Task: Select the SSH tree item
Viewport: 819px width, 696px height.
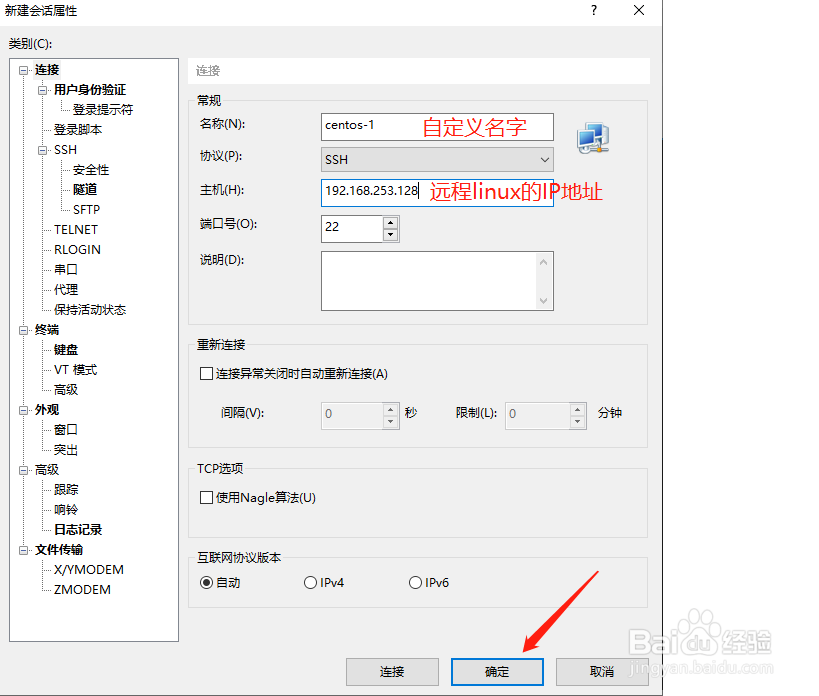Action: tap(65, 150)
